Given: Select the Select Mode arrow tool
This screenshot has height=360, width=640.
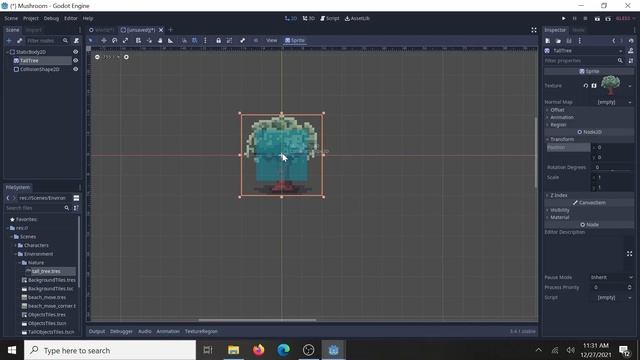Looking at the screenshot, I should tap(91, 40).
